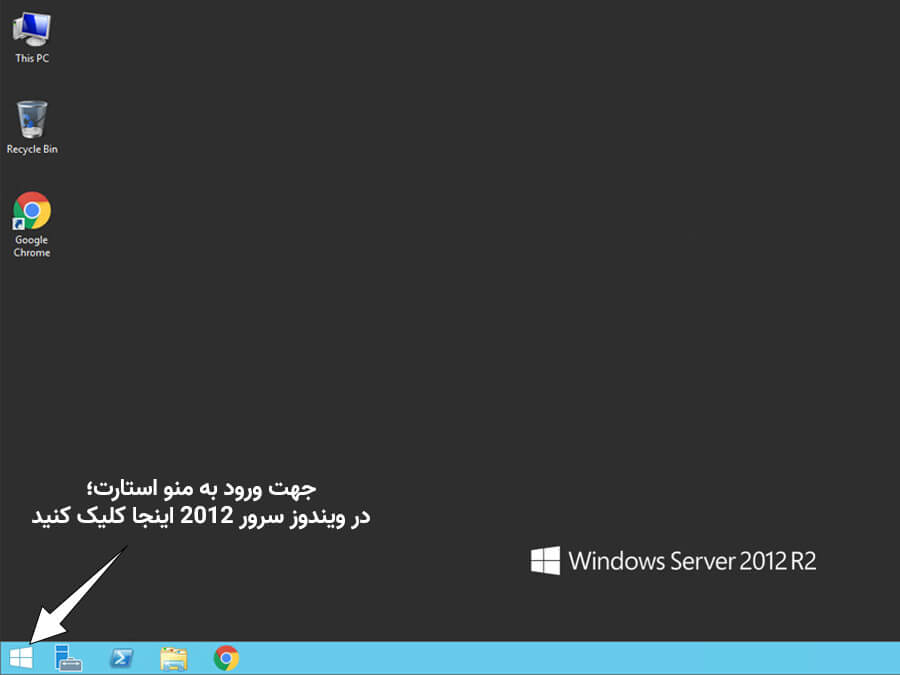This screenshot has width=900, height=675.
Task: Open the Start menu button
Action: click(x=21, y=658)
